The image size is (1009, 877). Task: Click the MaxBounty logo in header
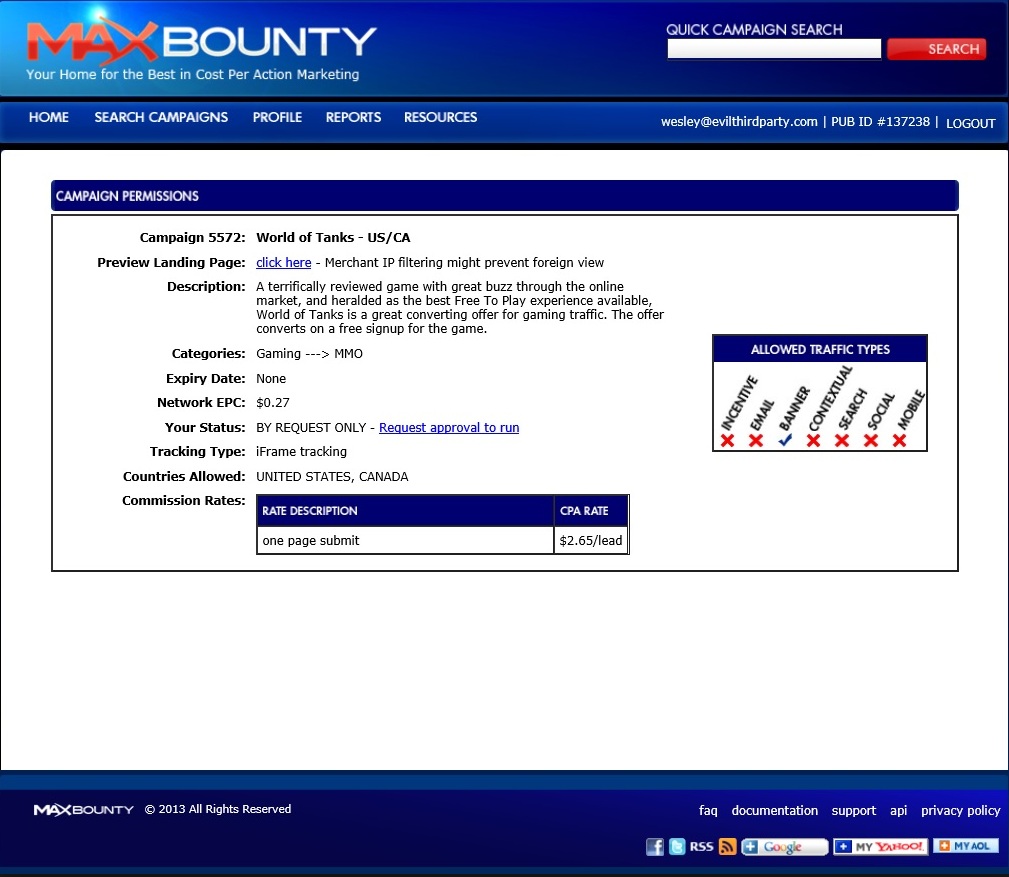201,42
